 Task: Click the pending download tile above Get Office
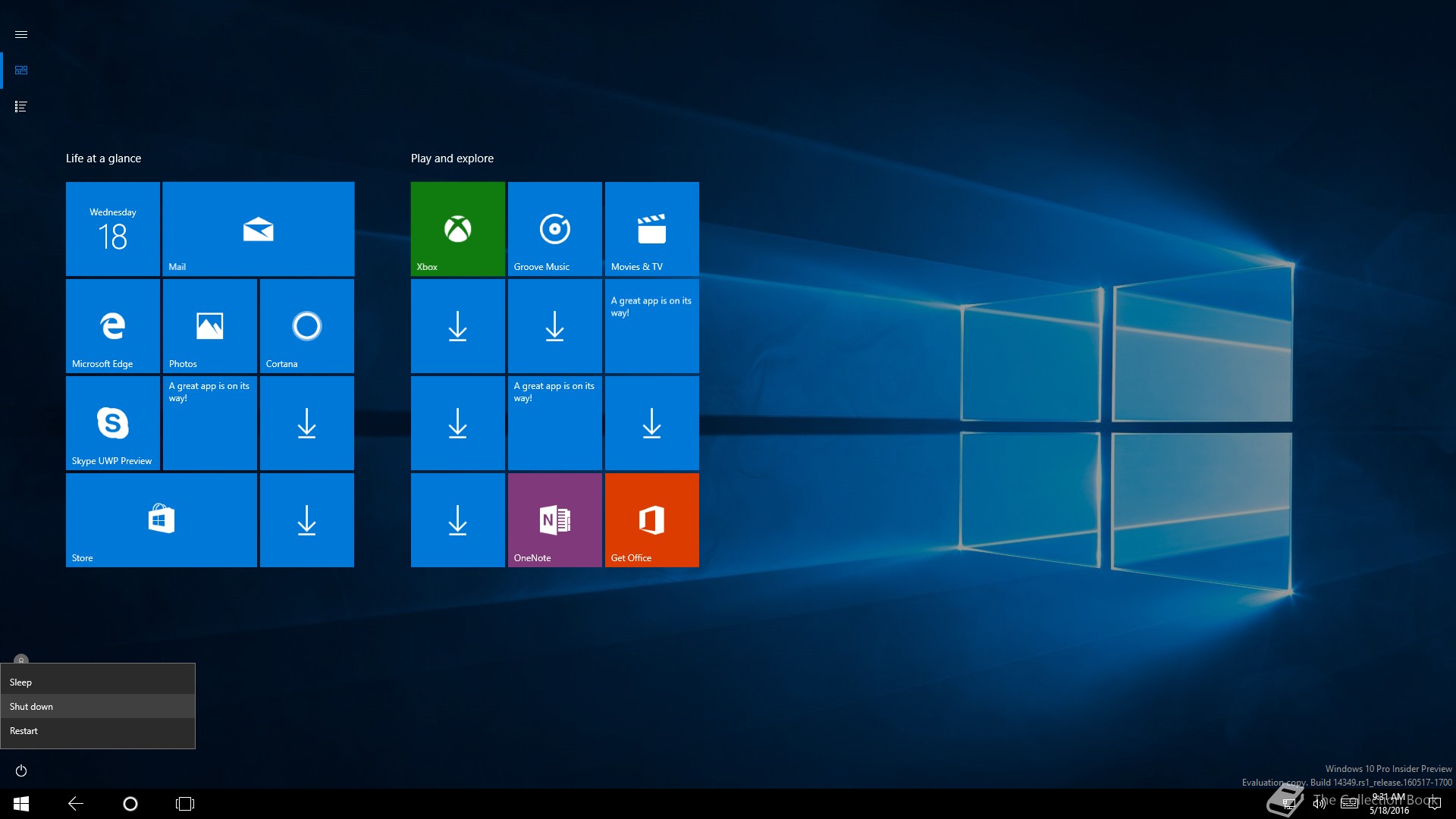click(652, 423)
